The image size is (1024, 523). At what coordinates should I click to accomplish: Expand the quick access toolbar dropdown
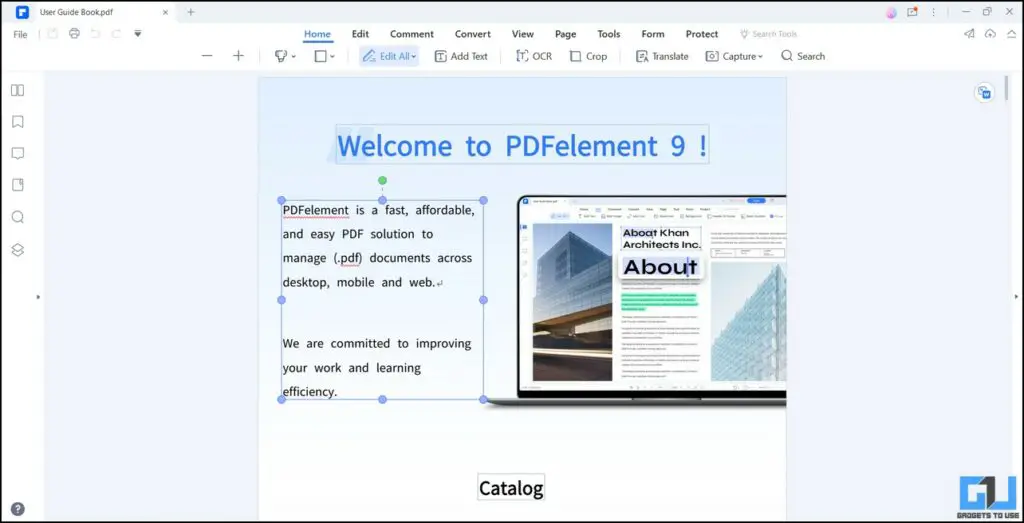[137, 33]
